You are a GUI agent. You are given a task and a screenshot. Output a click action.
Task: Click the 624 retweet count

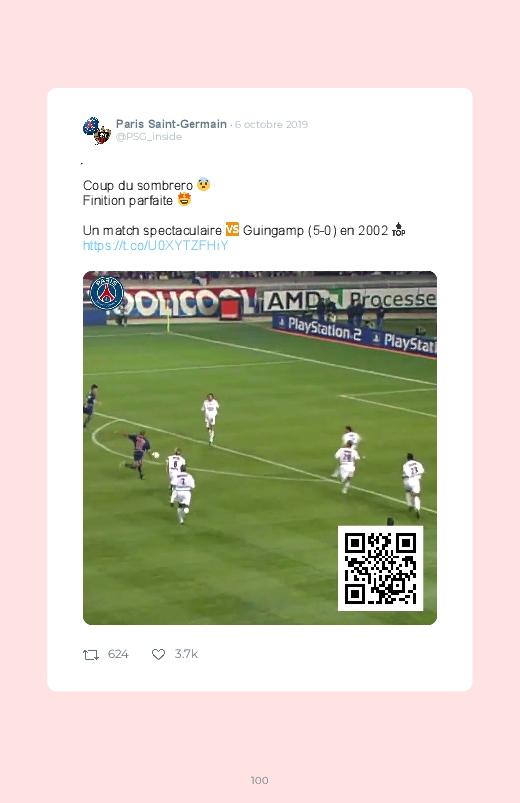(118, 654)
